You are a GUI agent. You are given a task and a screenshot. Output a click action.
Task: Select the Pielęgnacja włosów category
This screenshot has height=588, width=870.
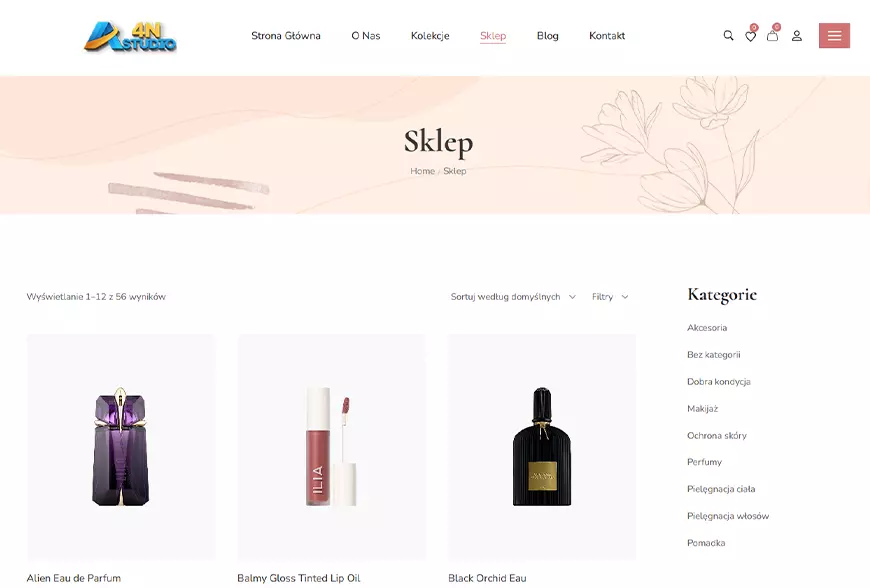(728, 516)
